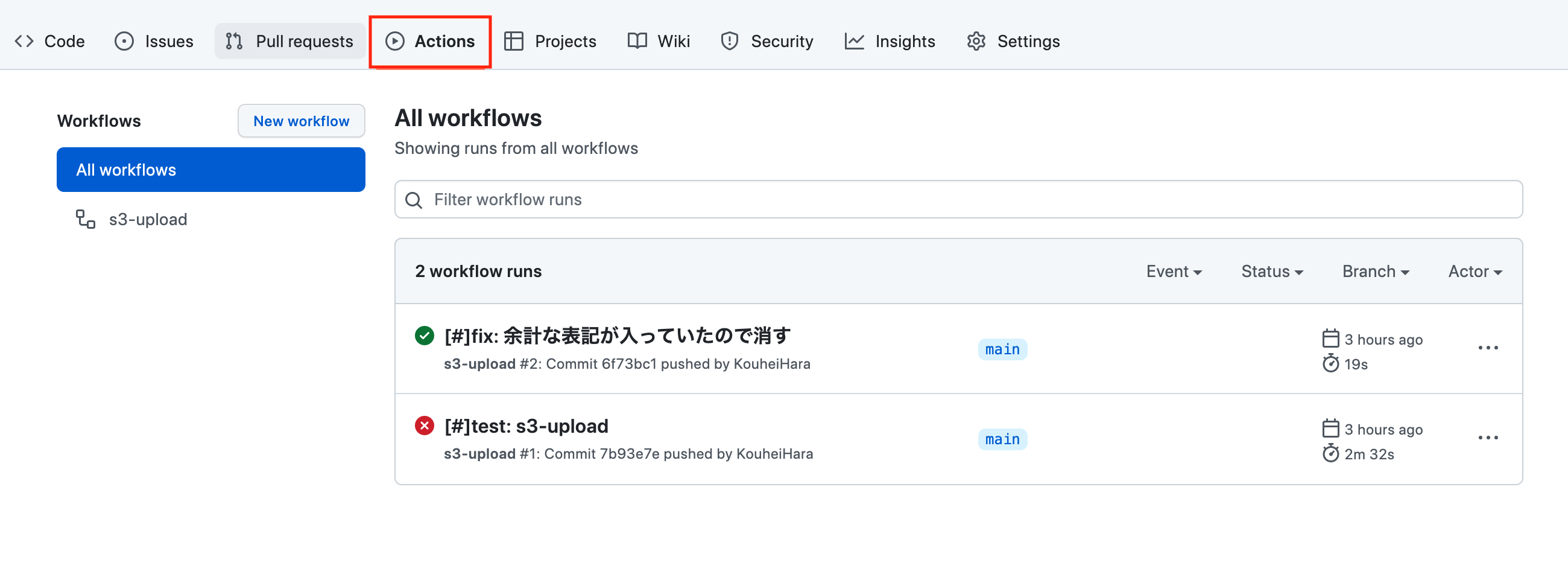
Task: Click the red failure icon
Action: click(424, 426)
